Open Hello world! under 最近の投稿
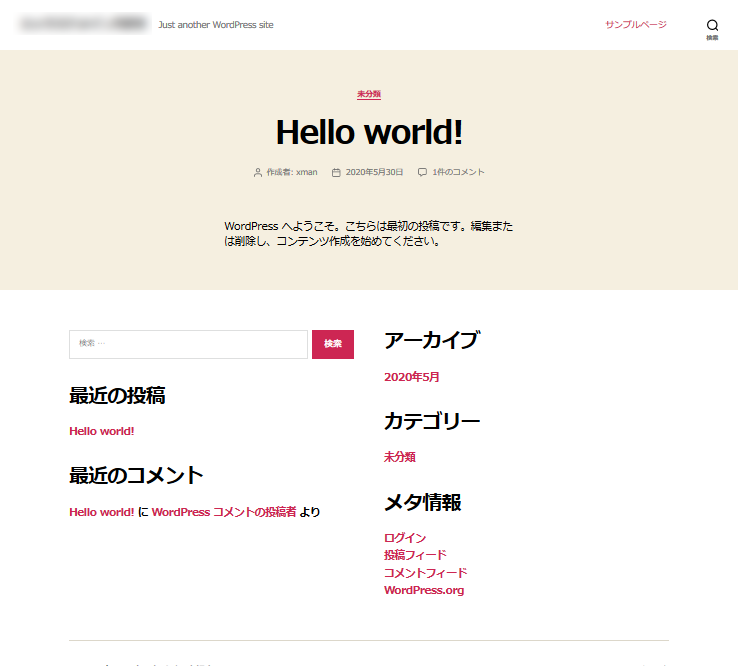 coord(101,431)
